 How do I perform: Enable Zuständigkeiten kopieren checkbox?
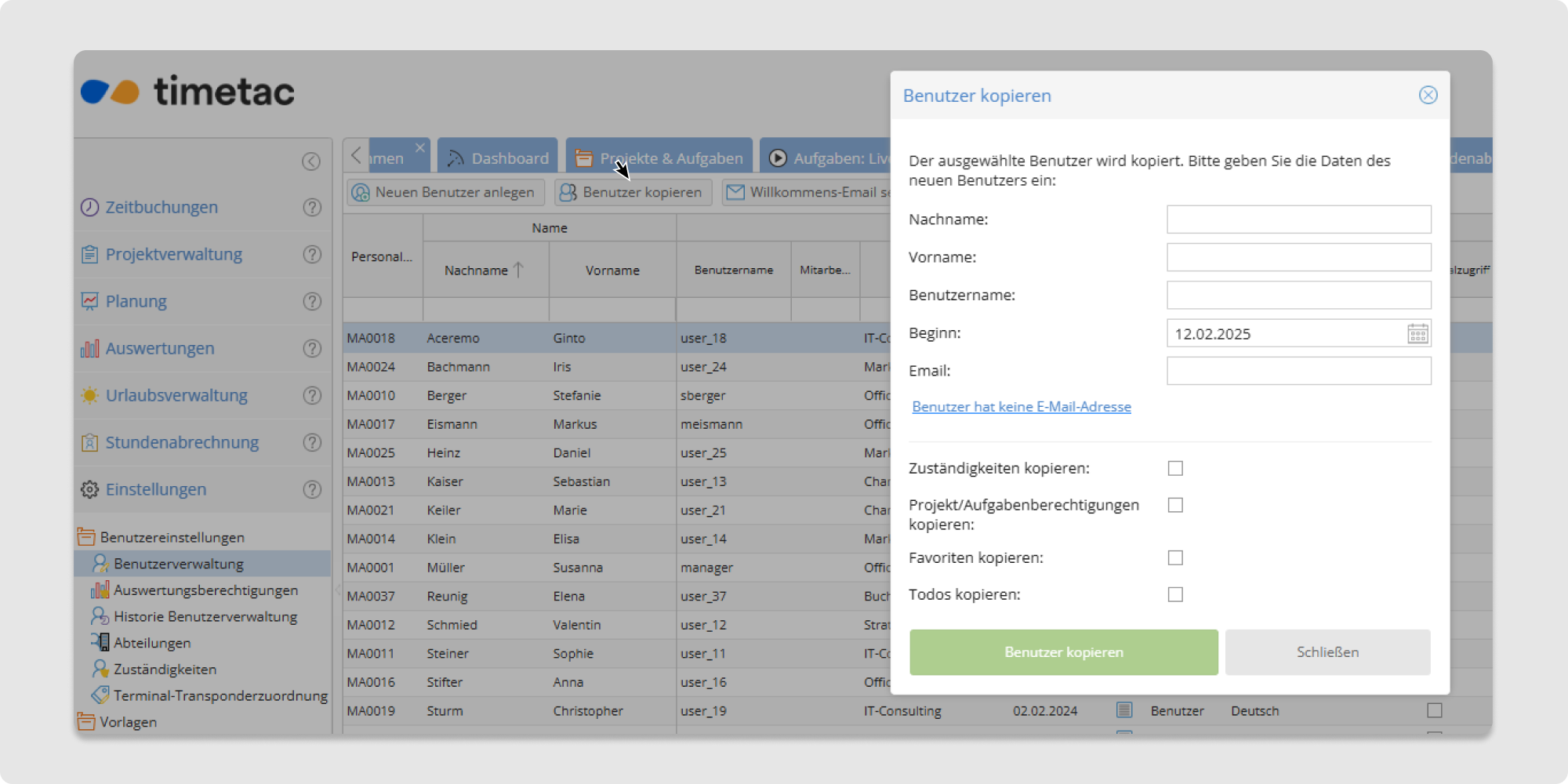(1175, 469)
